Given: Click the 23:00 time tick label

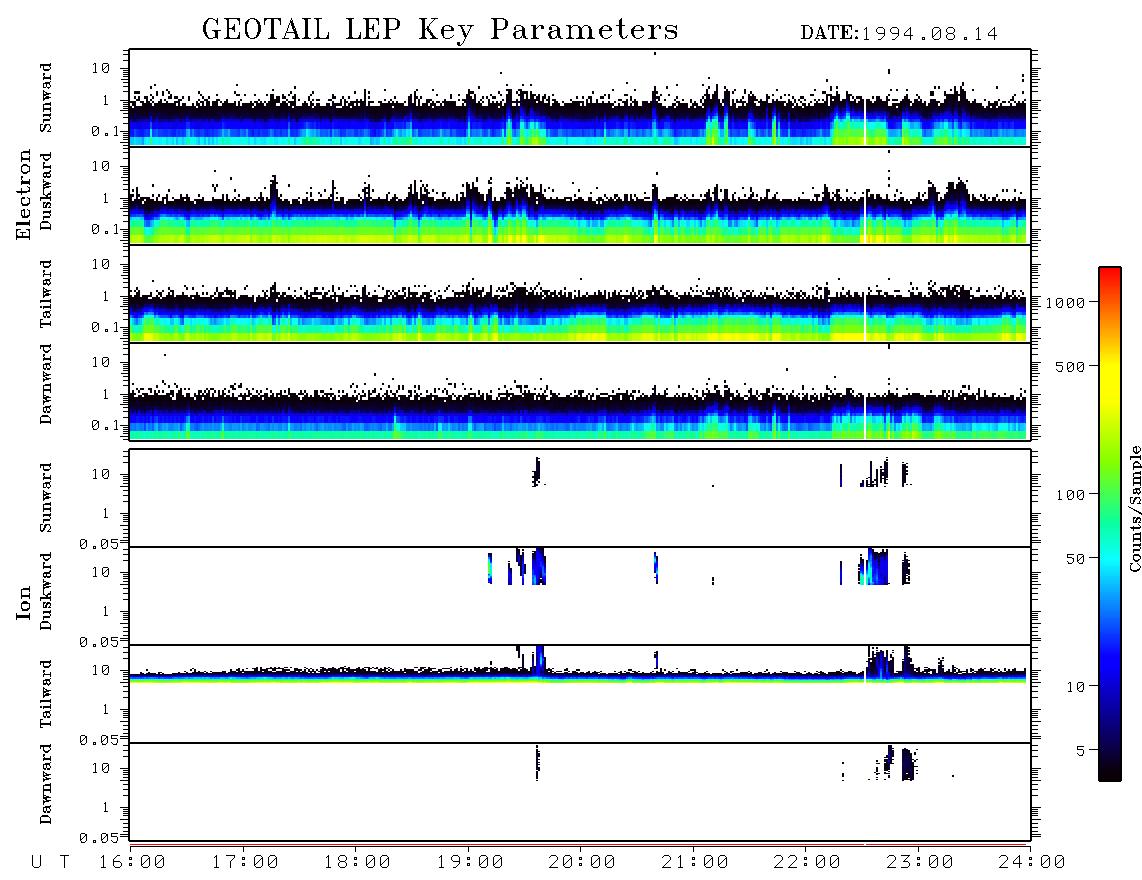Looking at the screenshot, I should [x=919, y=862].
